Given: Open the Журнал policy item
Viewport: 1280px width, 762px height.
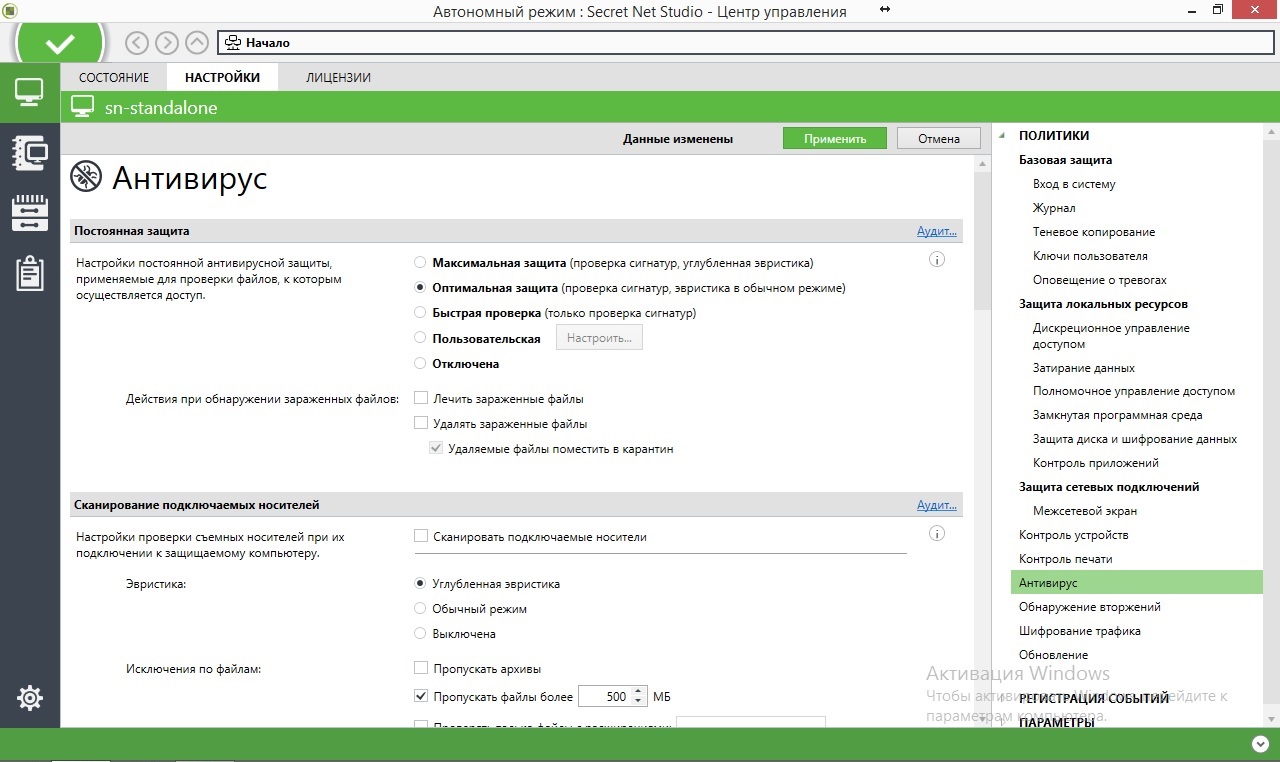Looking at the screenshot, I should click(x=1054, y=208).
